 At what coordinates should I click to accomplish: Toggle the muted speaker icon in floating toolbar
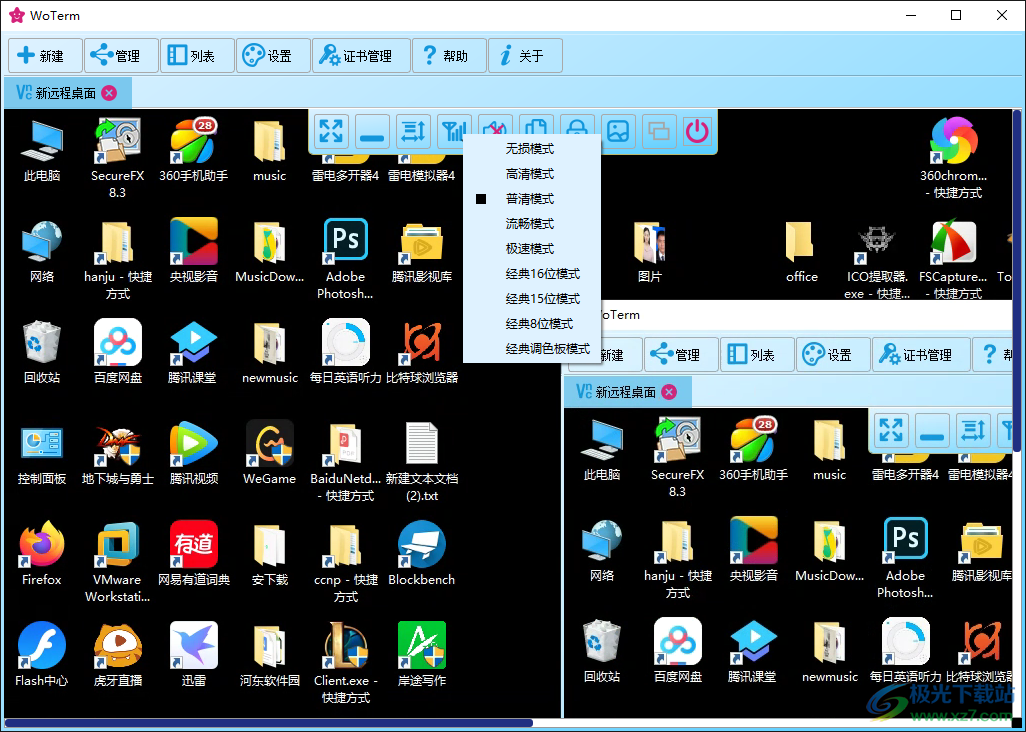coord(495,126)
